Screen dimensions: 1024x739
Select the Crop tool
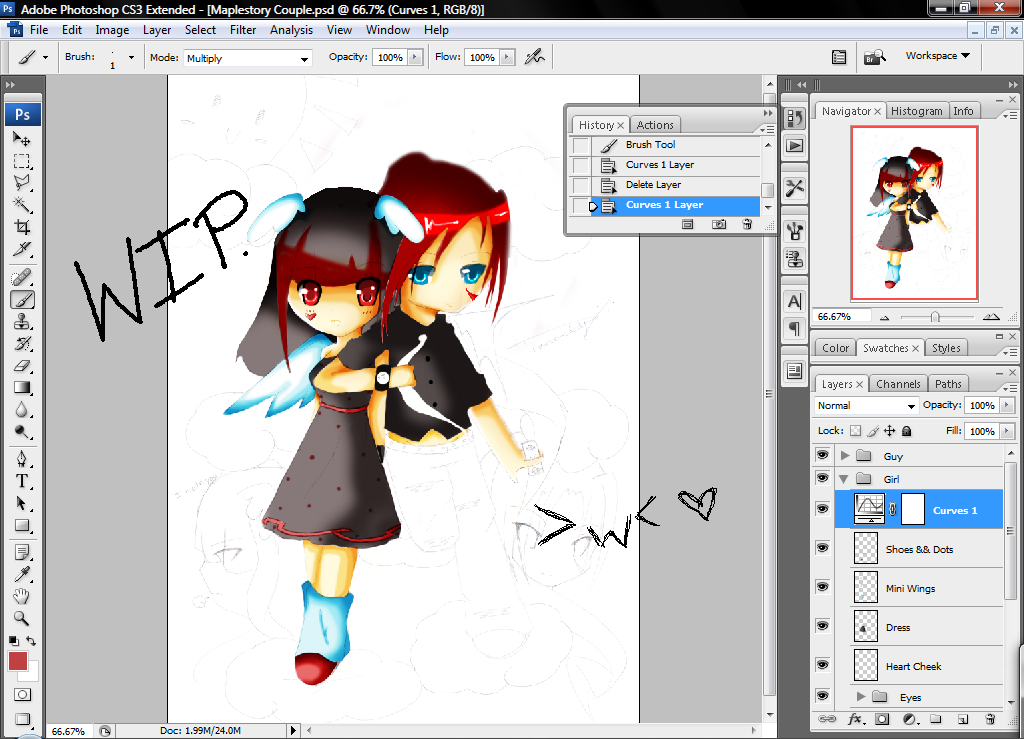22,227
